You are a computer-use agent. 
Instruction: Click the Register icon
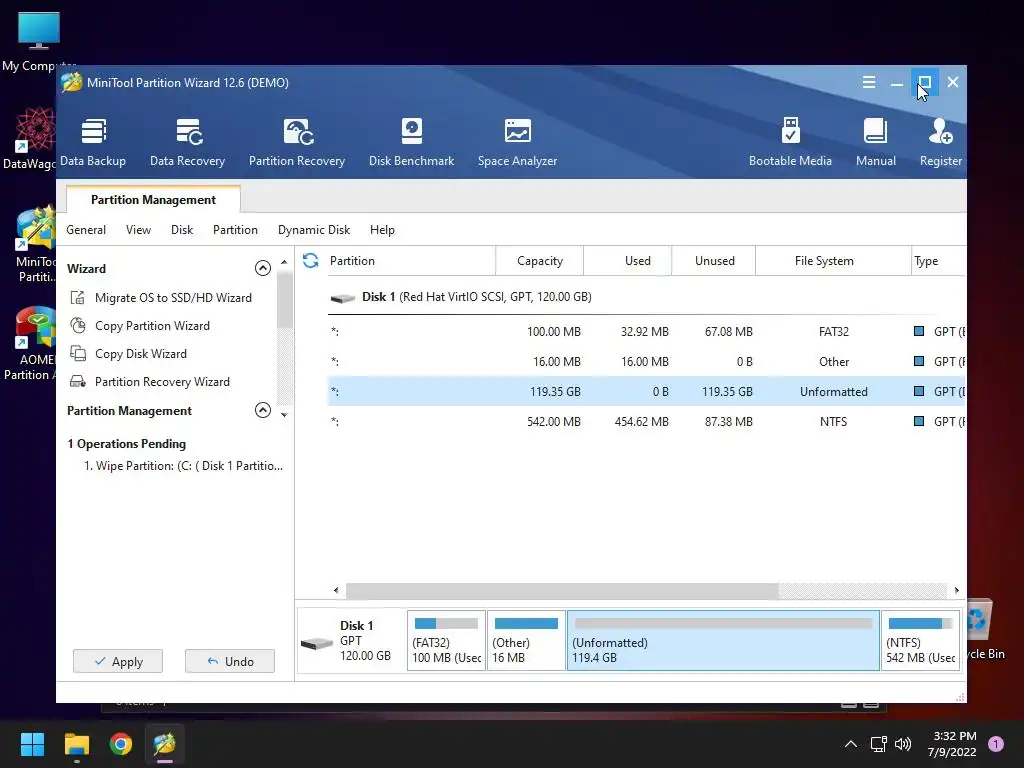pyautogui.click(x=940, y=131)
